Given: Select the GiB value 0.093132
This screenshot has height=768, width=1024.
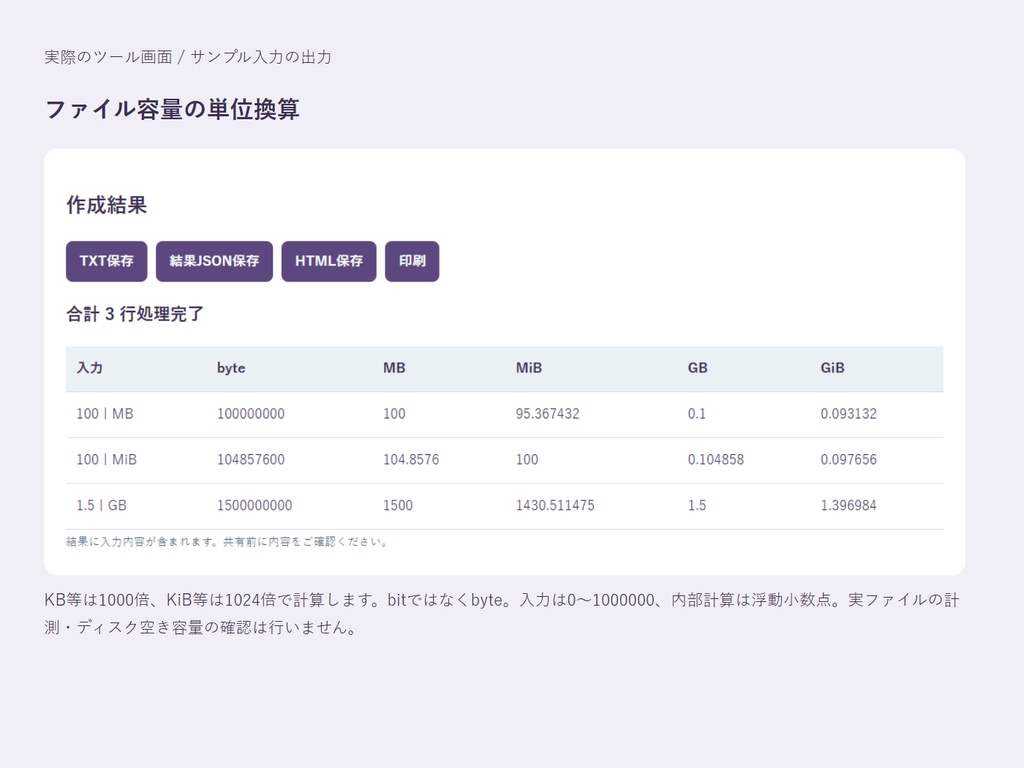Looking at the screenshot, I should 848,413.
